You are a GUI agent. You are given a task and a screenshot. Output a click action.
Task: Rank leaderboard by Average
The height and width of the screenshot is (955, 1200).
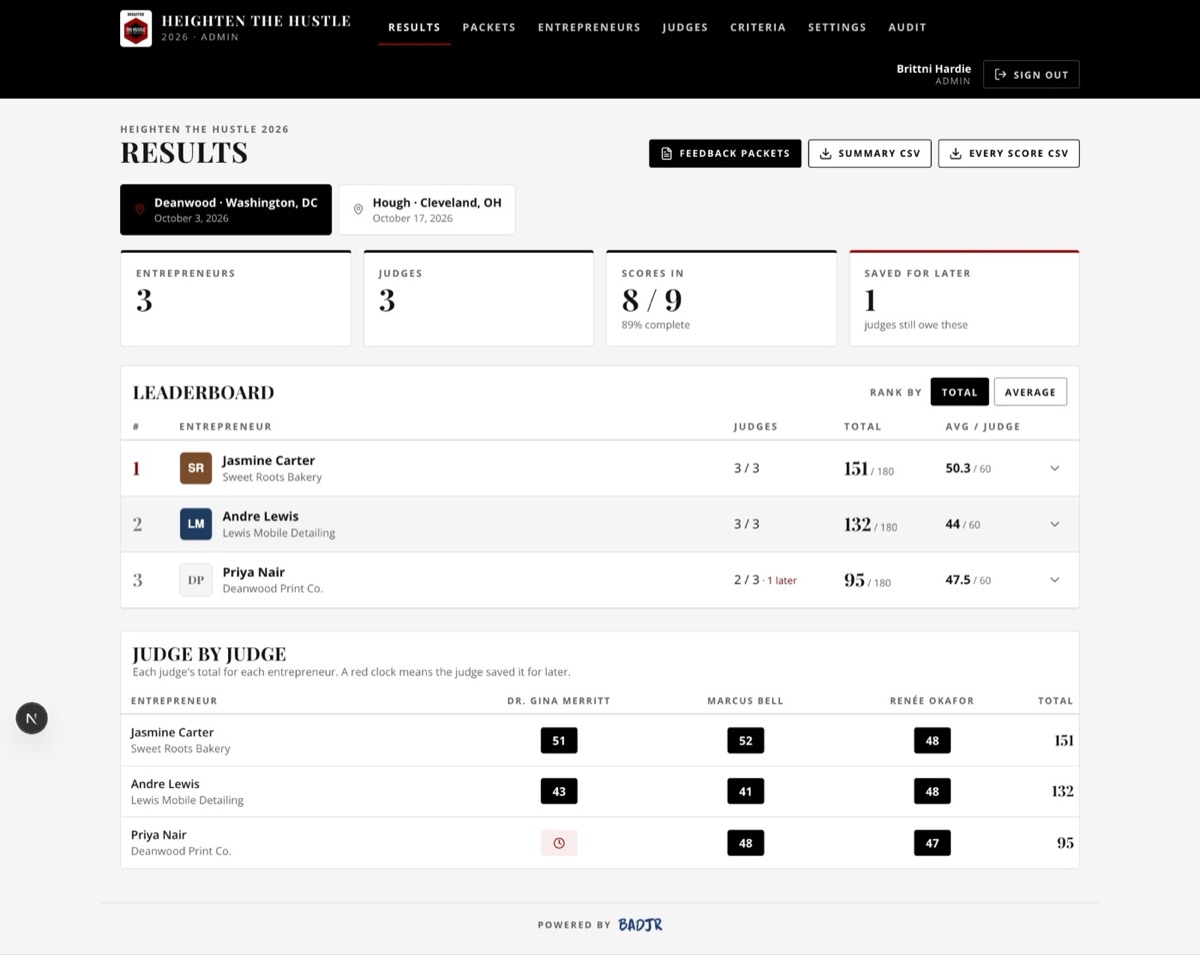(1030, 392)
